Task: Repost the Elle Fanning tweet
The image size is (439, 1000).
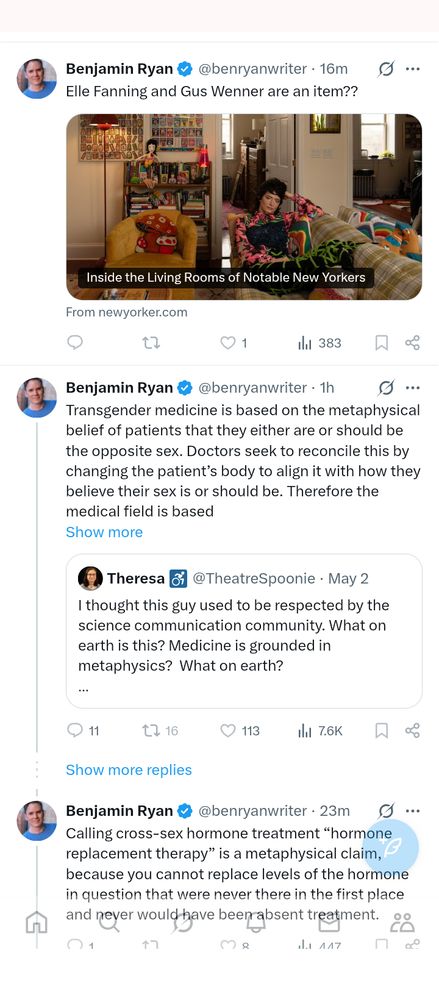Action: (x=151, y=343)
